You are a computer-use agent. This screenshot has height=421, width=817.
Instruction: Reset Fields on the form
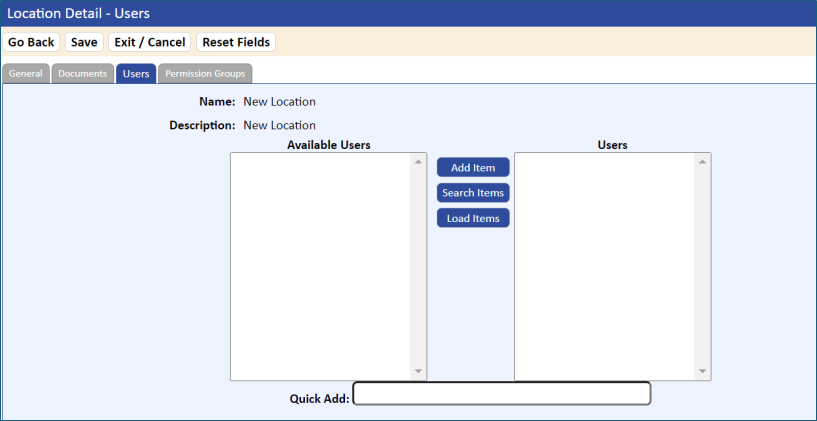click(x=236, y=42)
